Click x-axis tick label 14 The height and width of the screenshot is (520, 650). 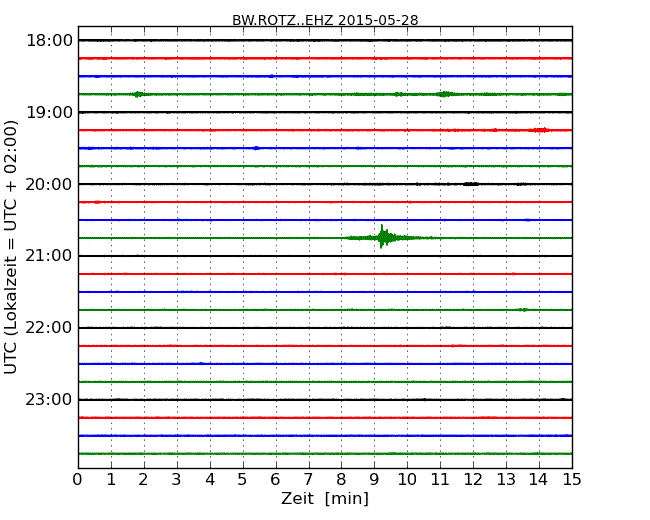[539, 479]
